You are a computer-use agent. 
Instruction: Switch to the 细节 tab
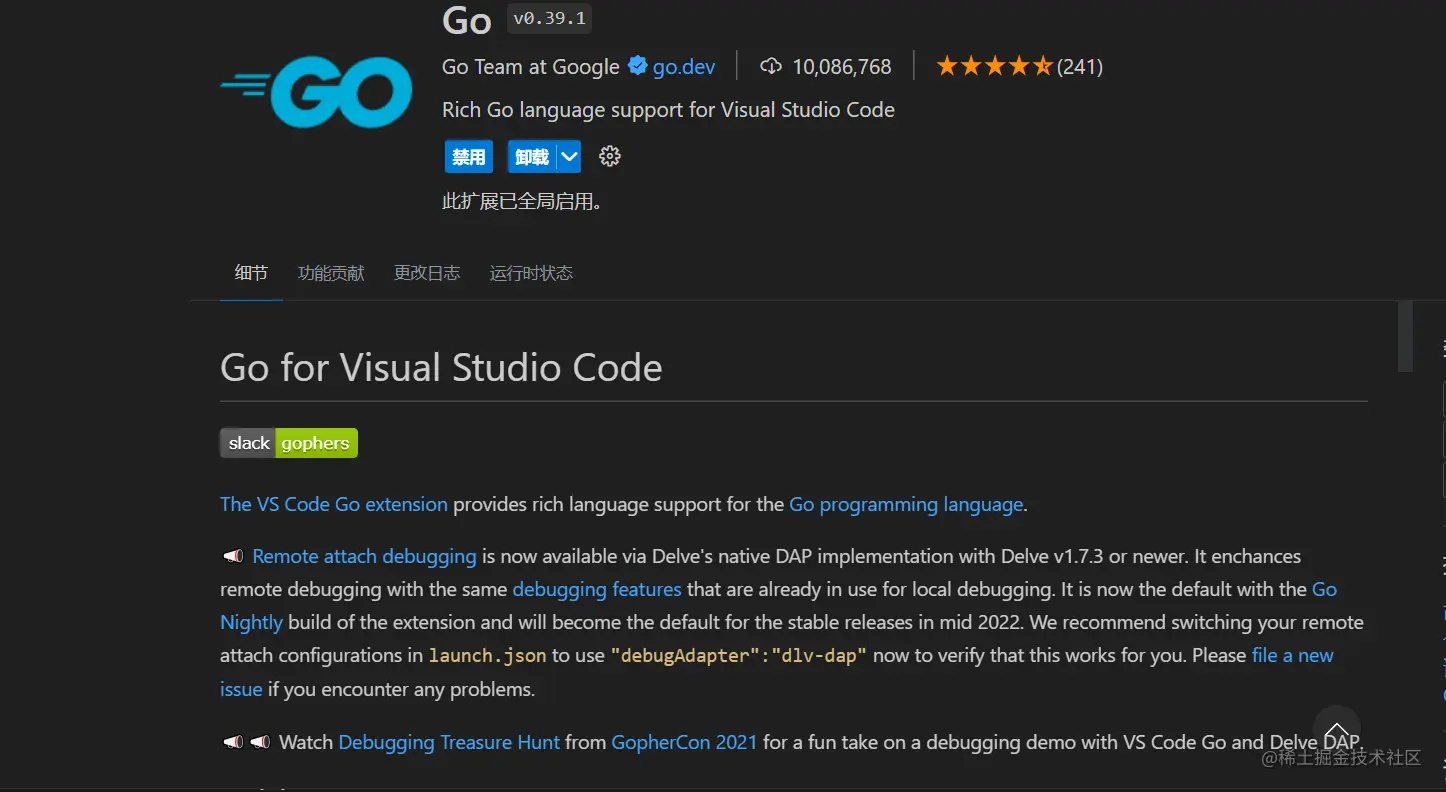point(251,273)
